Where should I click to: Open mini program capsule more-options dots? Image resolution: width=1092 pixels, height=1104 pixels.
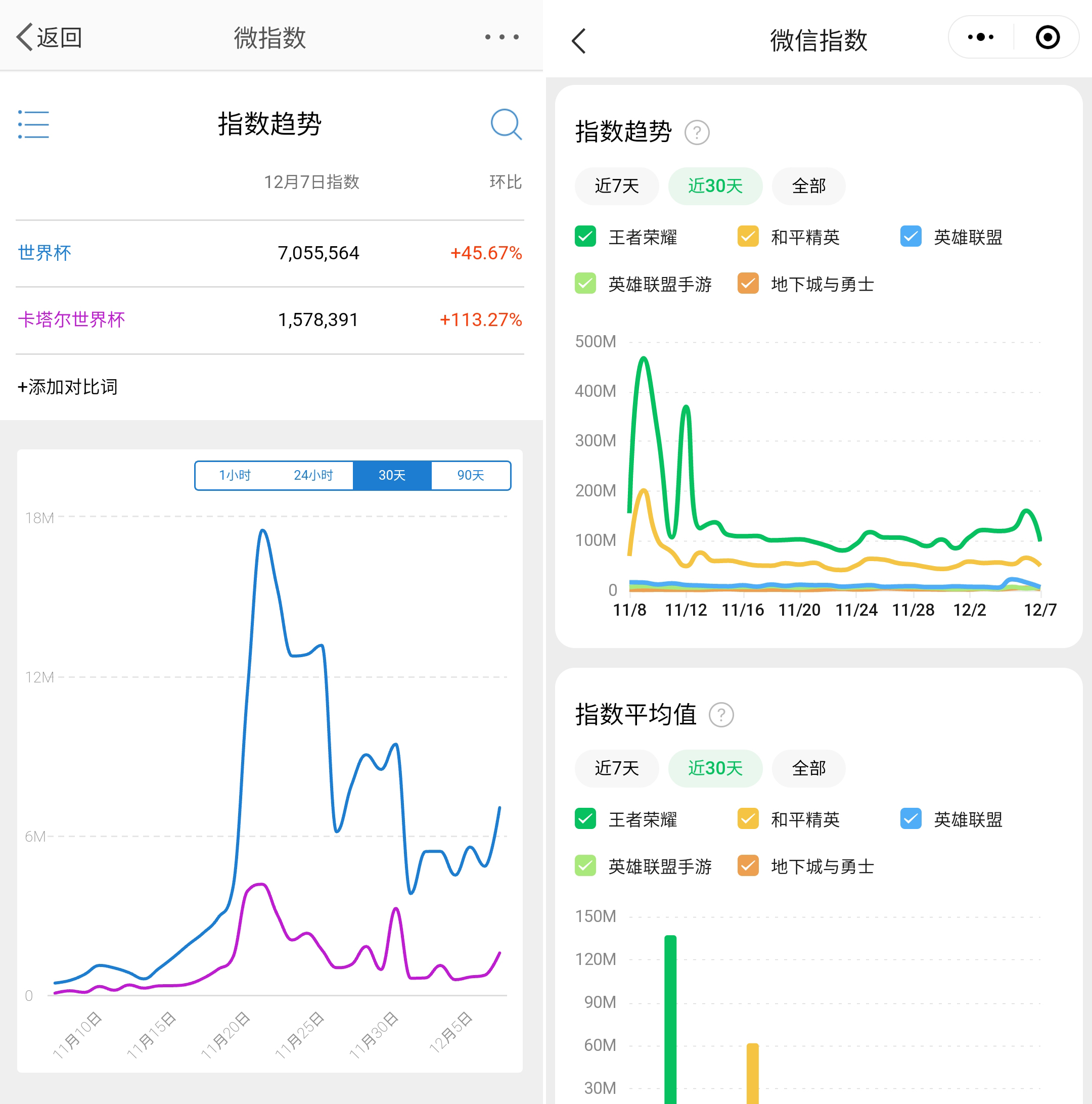981,37
